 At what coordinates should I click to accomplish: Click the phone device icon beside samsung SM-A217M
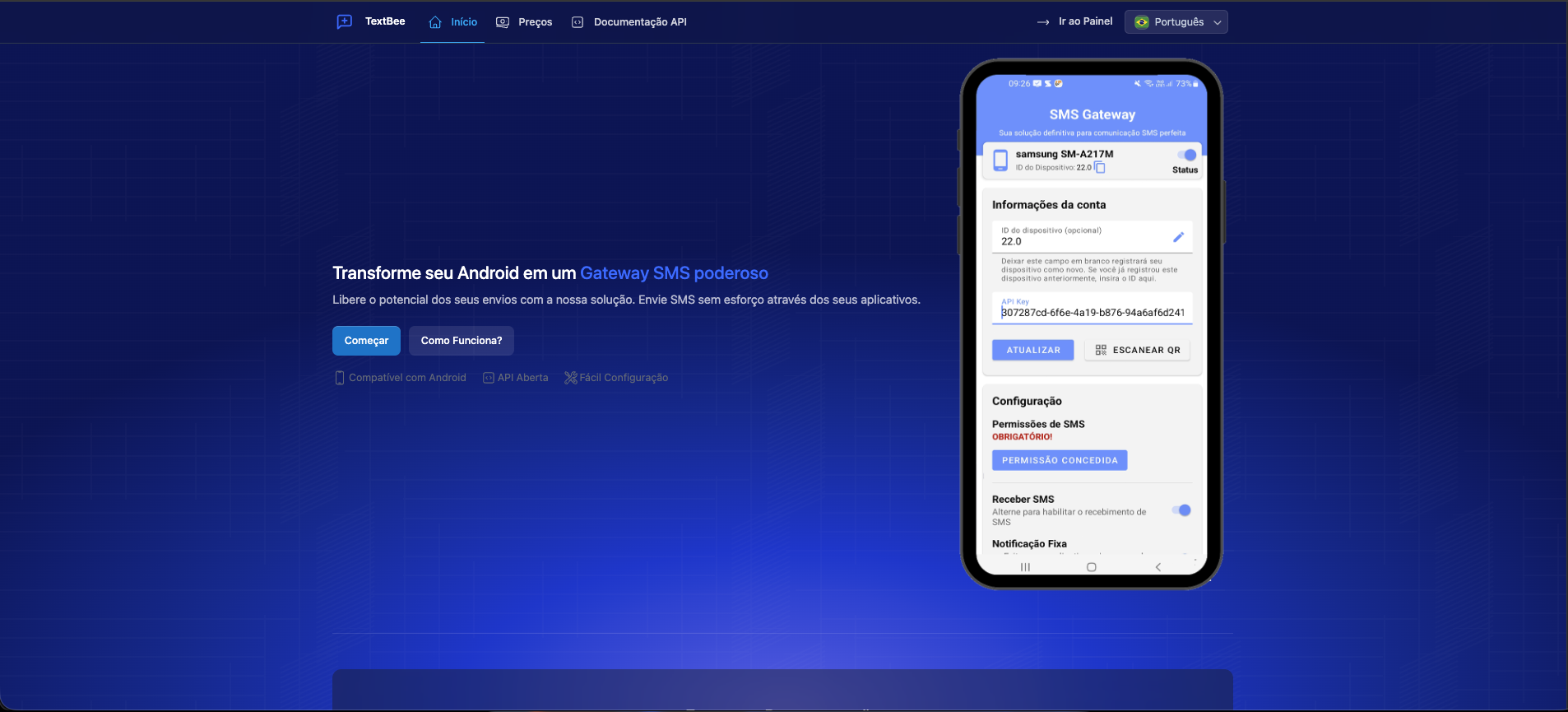[1000, 160]
